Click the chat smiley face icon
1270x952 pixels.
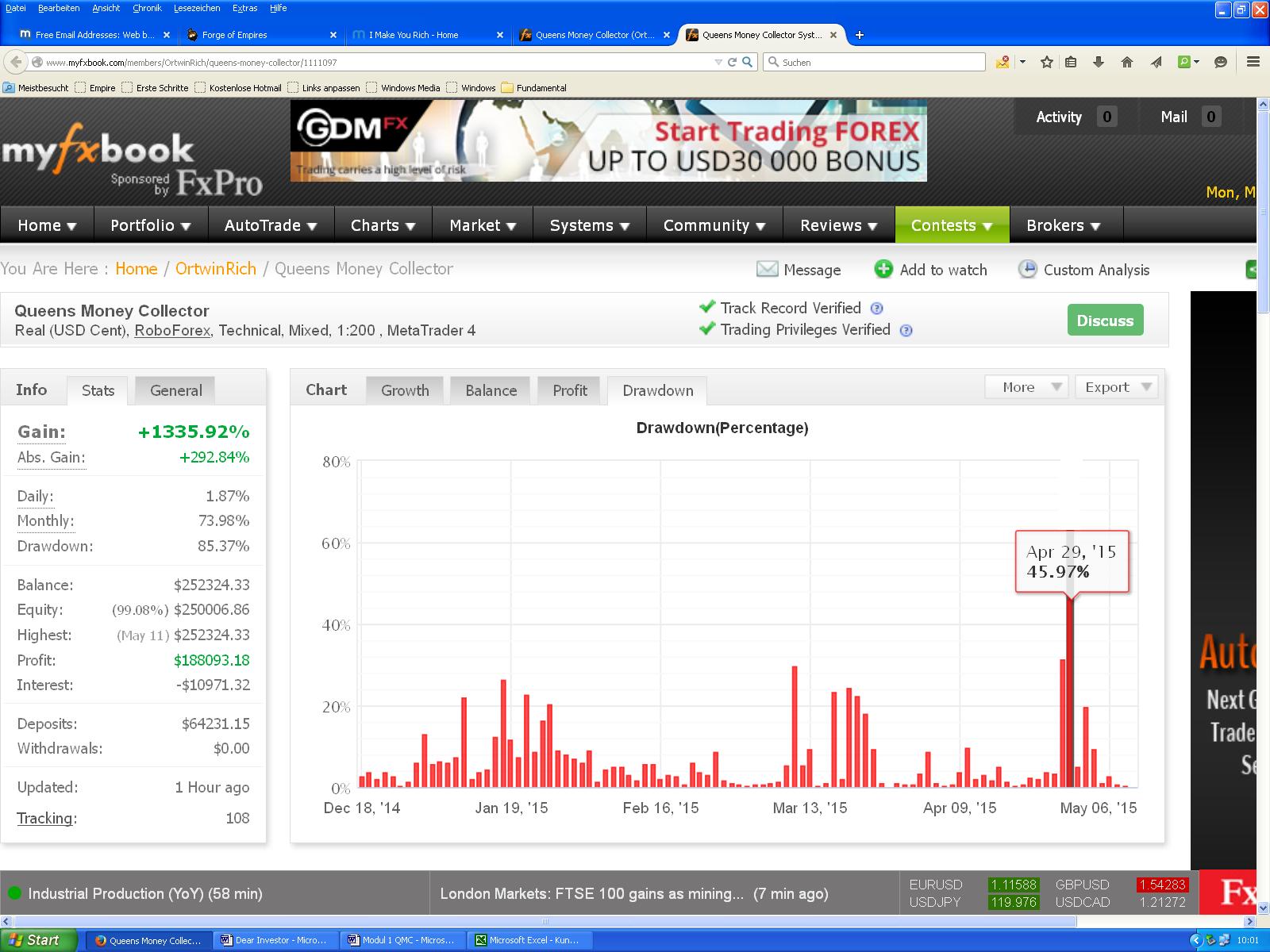[x=1221, y=62]
